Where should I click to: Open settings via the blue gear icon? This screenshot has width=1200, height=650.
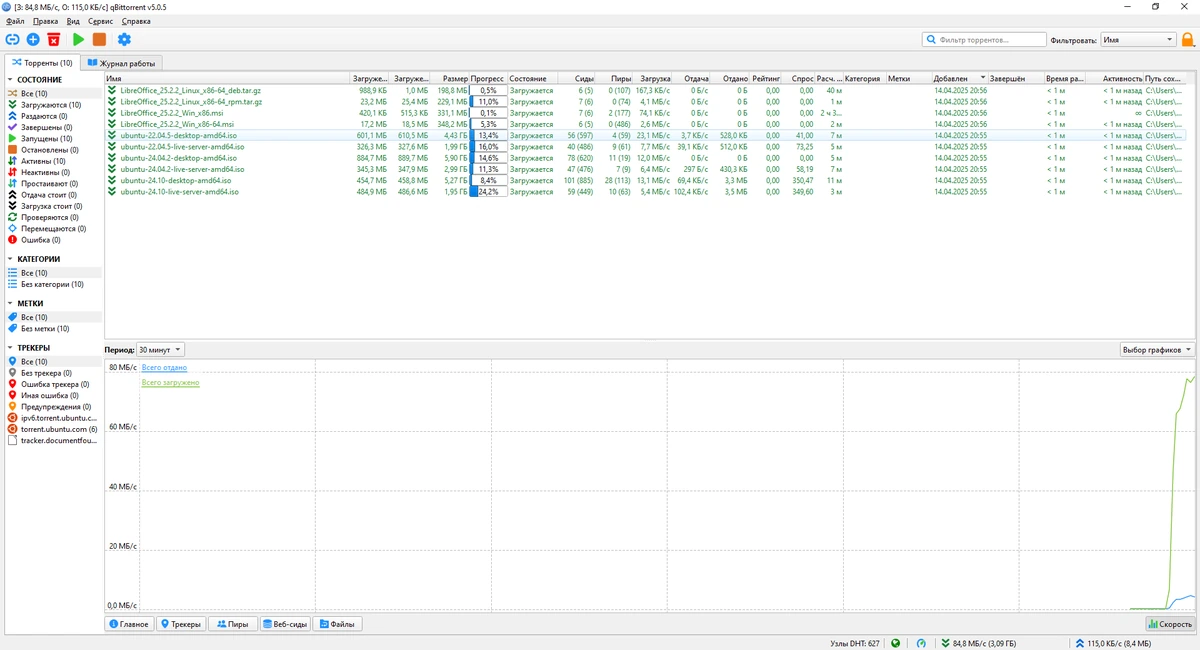(x=124, y=39)
